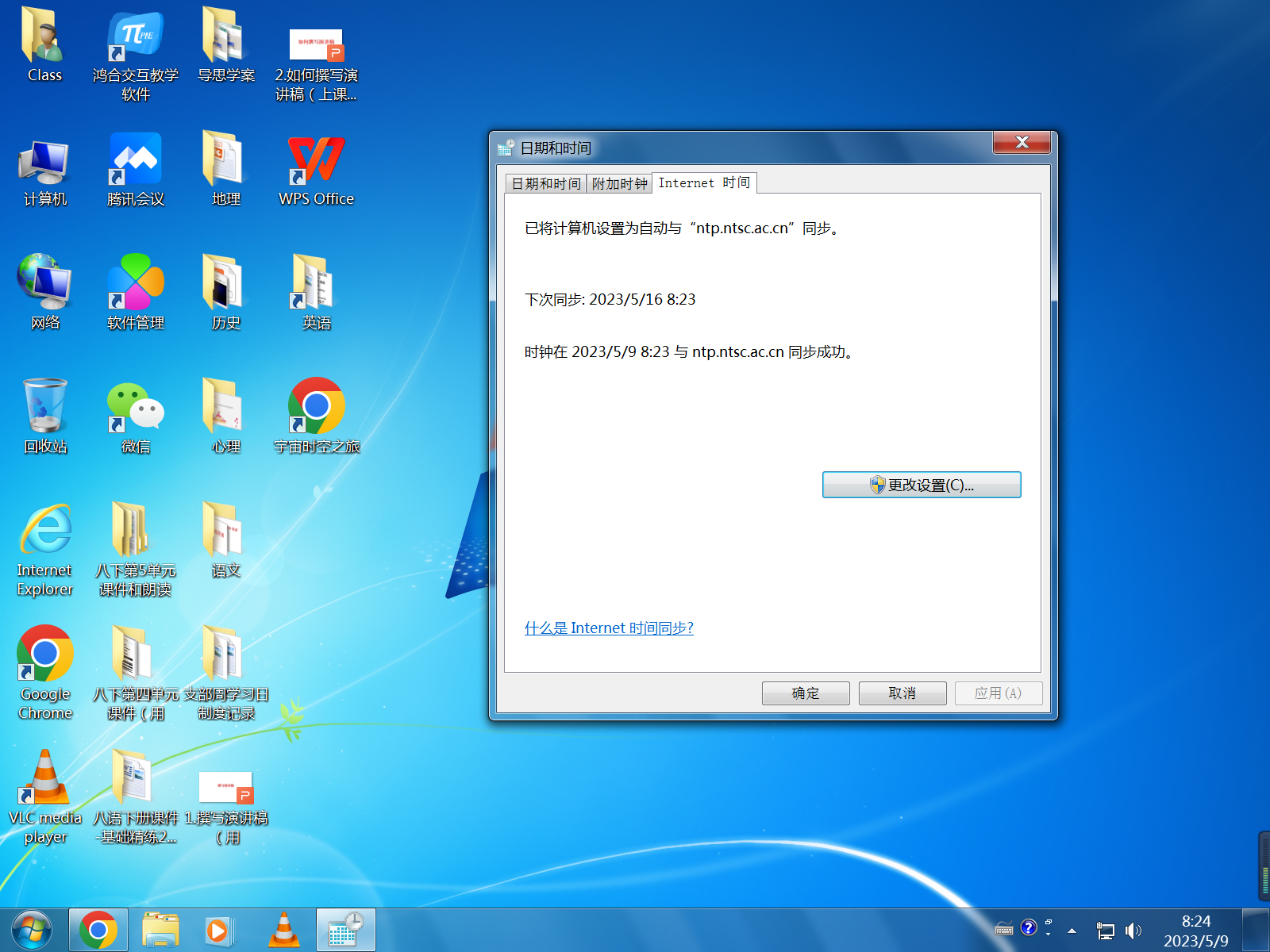Click the 更改设置(C)... button
Viewport: 1270px width, 952px height.
coord(922,485)
